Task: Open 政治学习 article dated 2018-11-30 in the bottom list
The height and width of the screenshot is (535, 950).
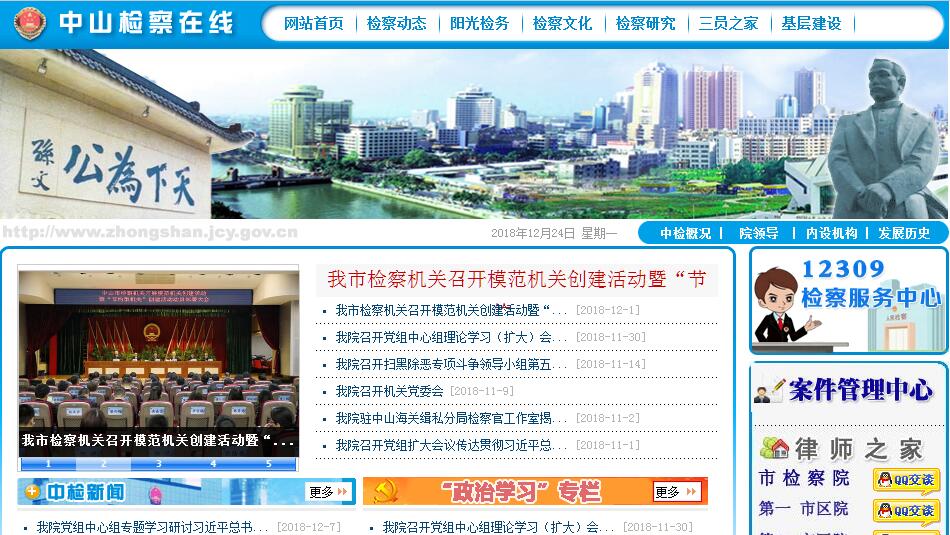Action: 498,527
